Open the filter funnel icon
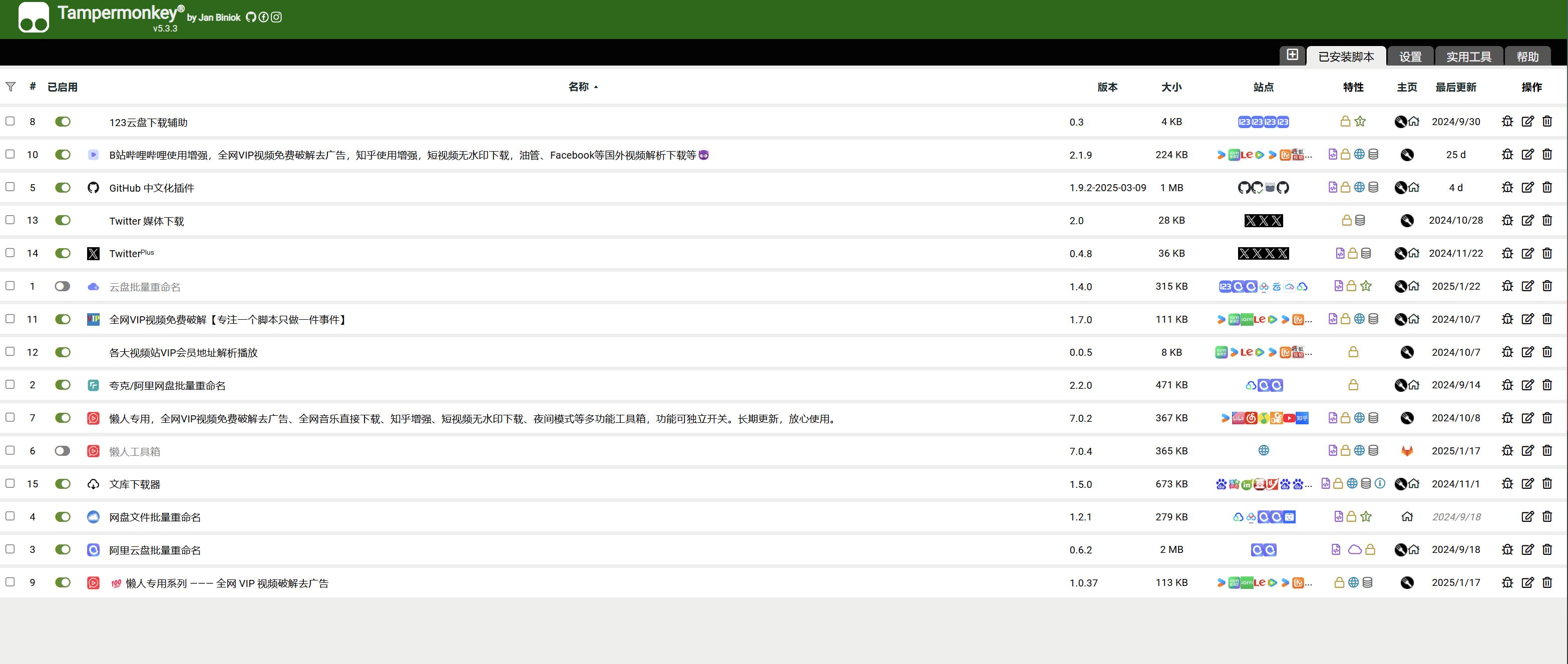1568x664 pixels. point(11,87)
